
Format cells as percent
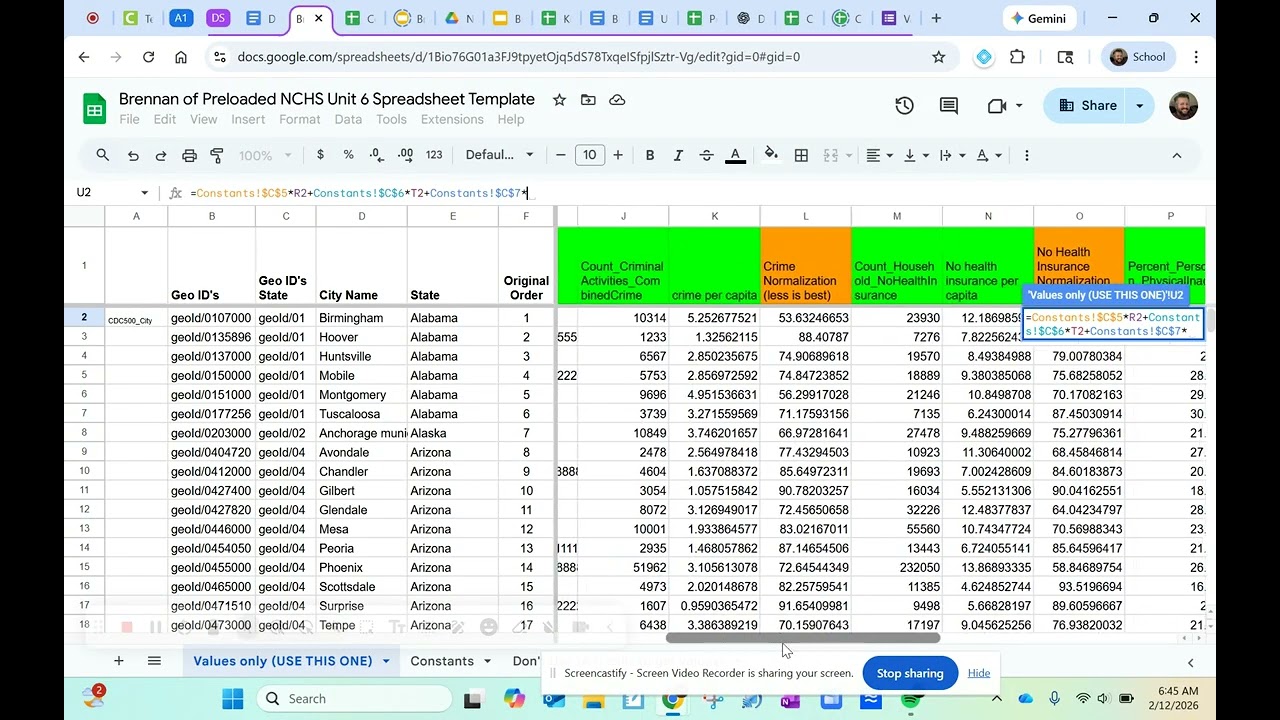point(348,155)
